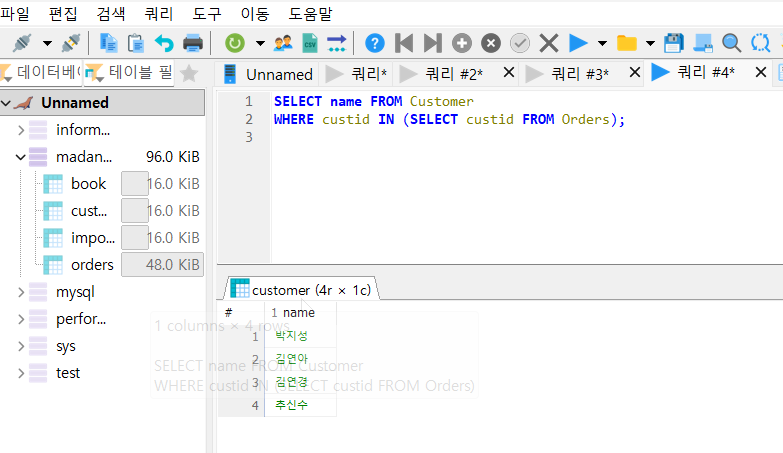Expand the sys database node
Viewport: 783px width, 453px height.
point(20,346)
